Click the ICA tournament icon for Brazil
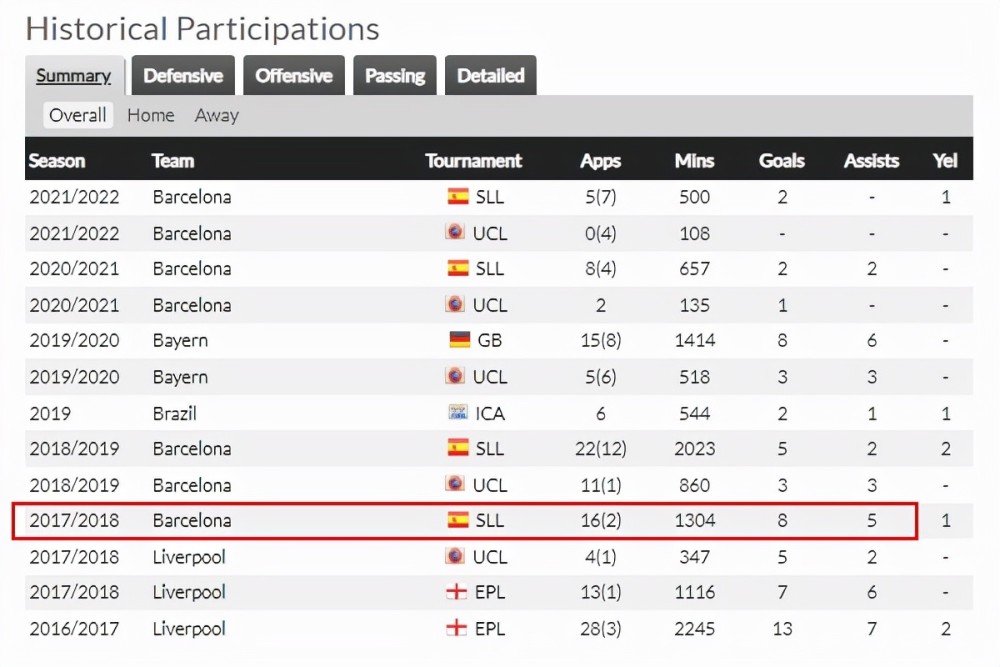Screen dimensions: 1000x667 pyautogui.click(x=459, y=413)
